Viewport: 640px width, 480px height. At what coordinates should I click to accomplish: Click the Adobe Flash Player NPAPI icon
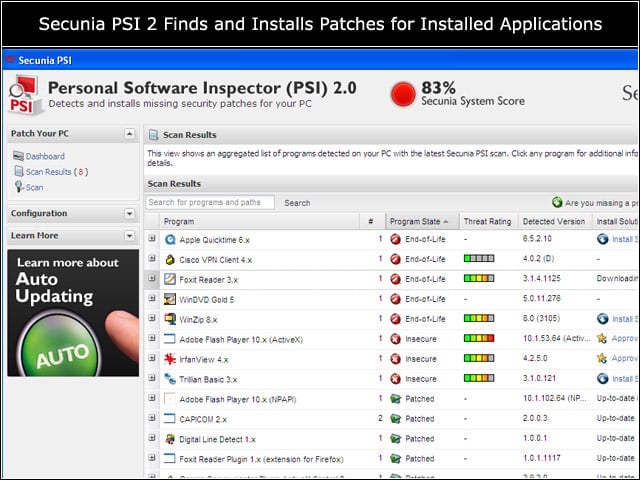click(170, 399)
